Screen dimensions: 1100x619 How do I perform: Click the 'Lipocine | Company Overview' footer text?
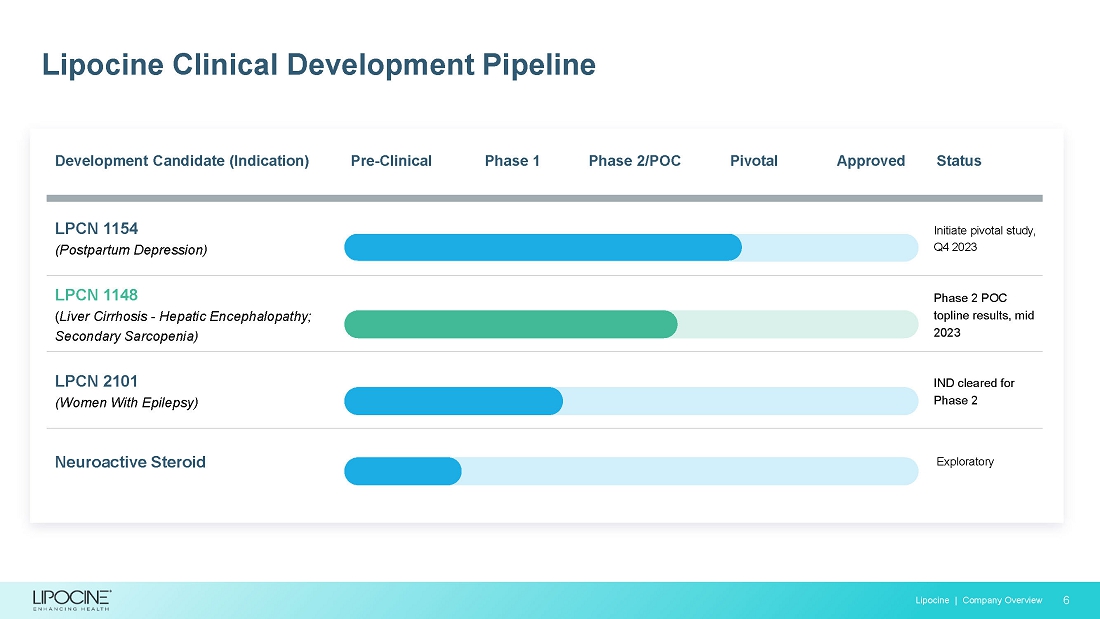coord(978,600)
